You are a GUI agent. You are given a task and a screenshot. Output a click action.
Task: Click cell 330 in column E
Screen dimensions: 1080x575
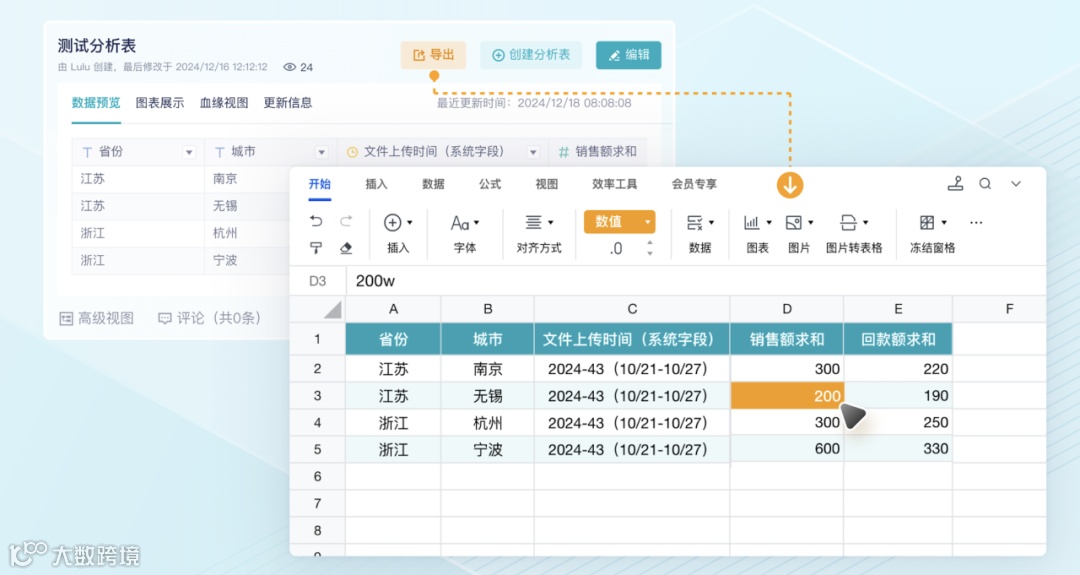pos(898,449)
